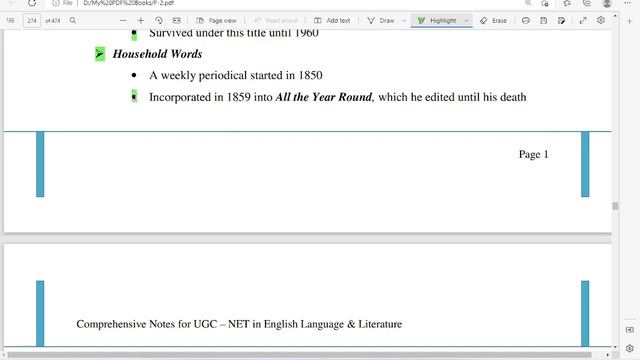The width and height of the screenshot is (640, 360).
Task: Click 'Survived under this title until 1960'
Action: pos(234,33)
